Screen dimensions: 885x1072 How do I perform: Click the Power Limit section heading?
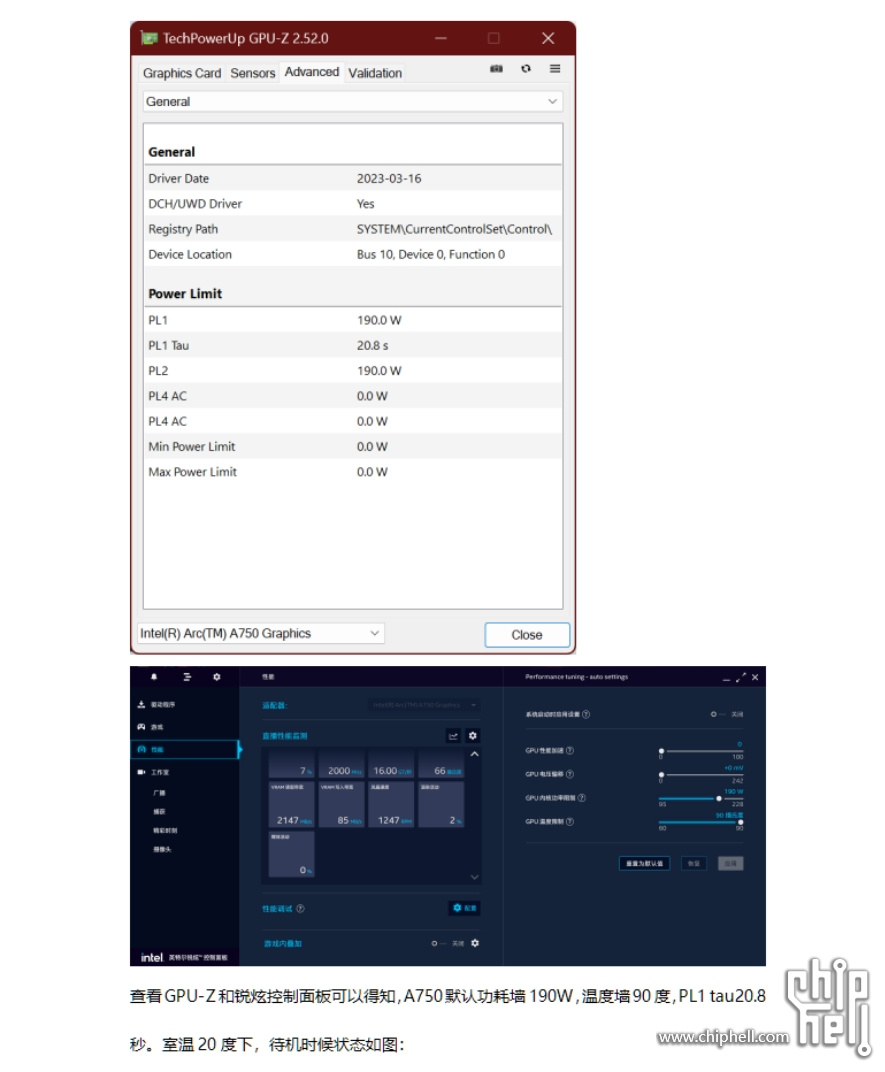(x=185, y=293)
